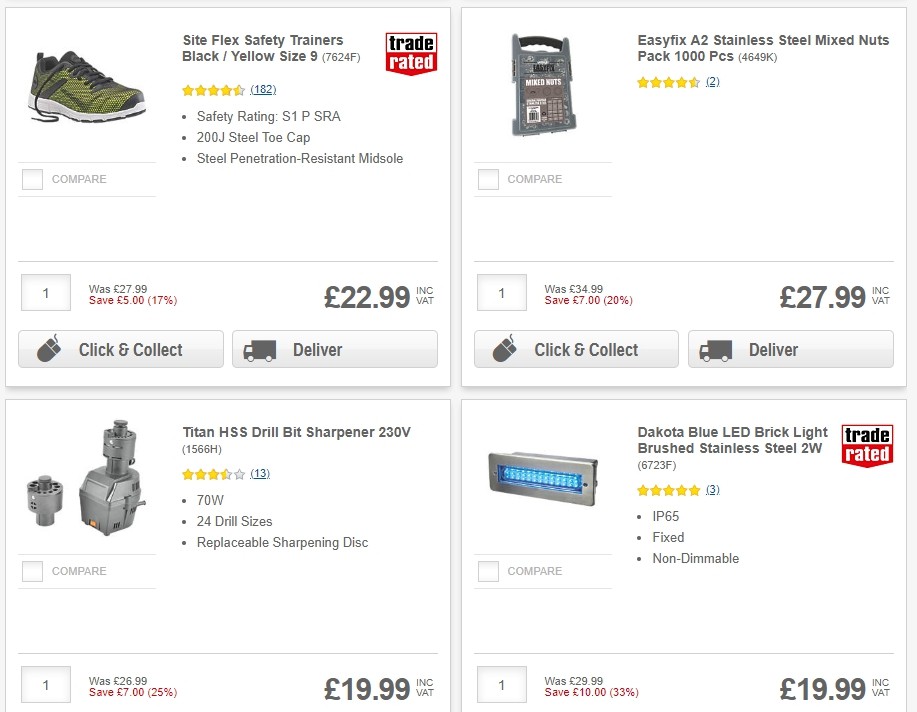This screenshot has height=712, width=917.
Task: Click the Trade Rated badge on Site Flex trainers
Action: (411, 57)
